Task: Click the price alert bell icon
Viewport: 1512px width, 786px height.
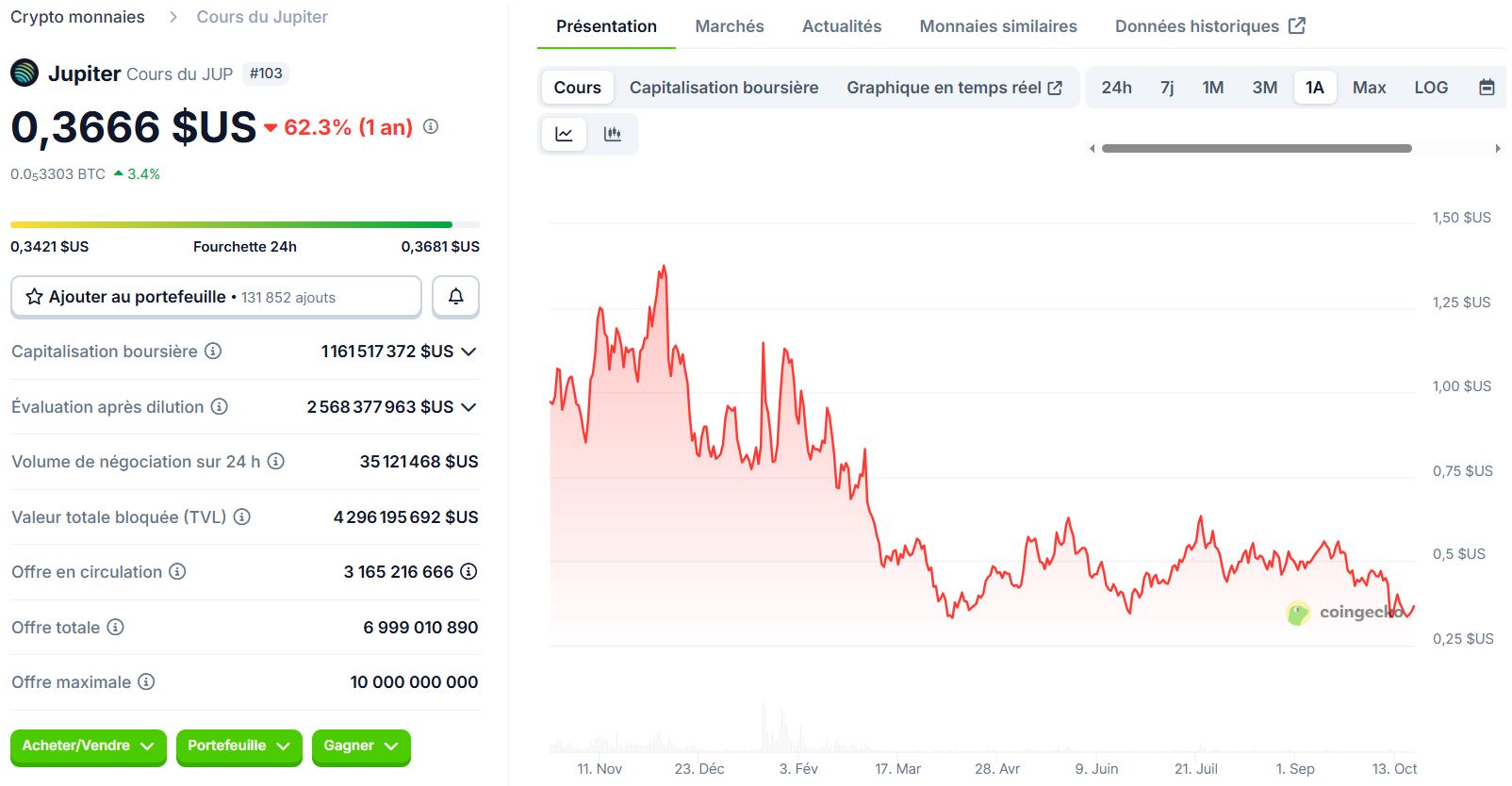Action: (455, 297)
